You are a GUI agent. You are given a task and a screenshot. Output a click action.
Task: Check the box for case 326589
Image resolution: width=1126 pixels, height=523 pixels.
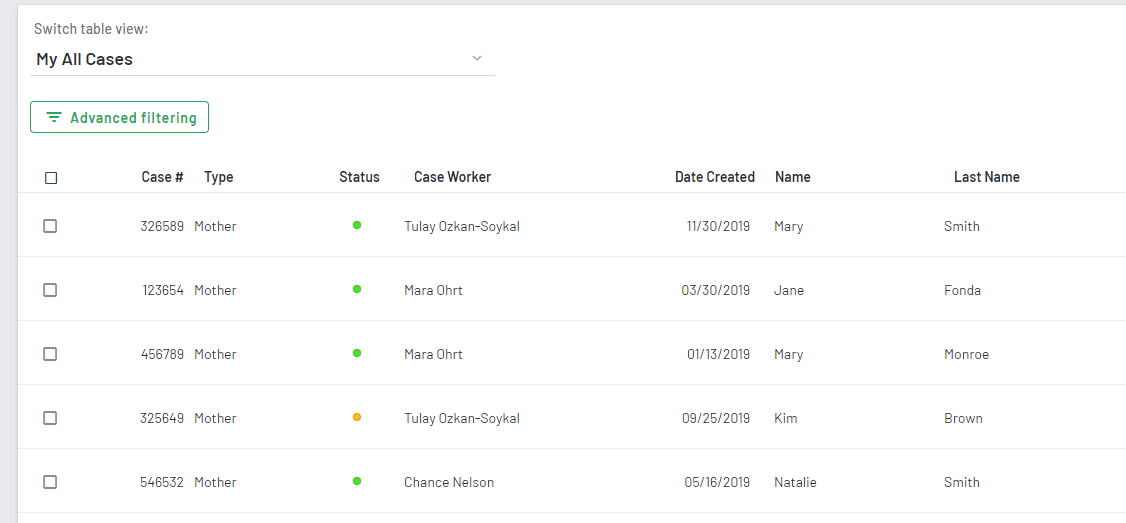pos(50,226)
